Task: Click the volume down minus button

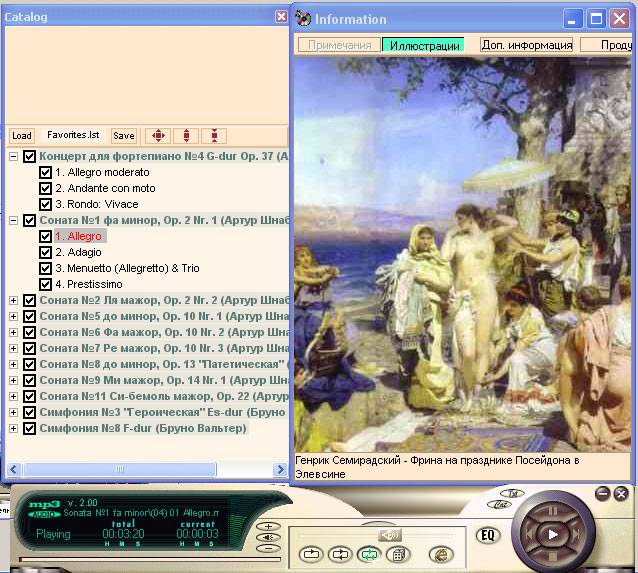Action: coord(268,548)
